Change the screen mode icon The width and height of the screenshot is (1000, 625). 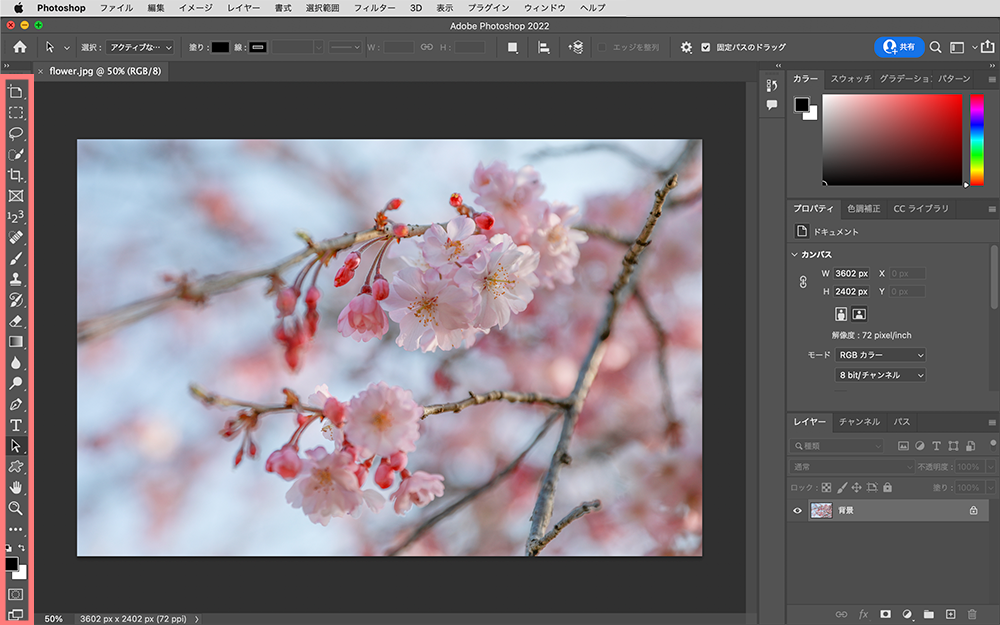[16, 614]
